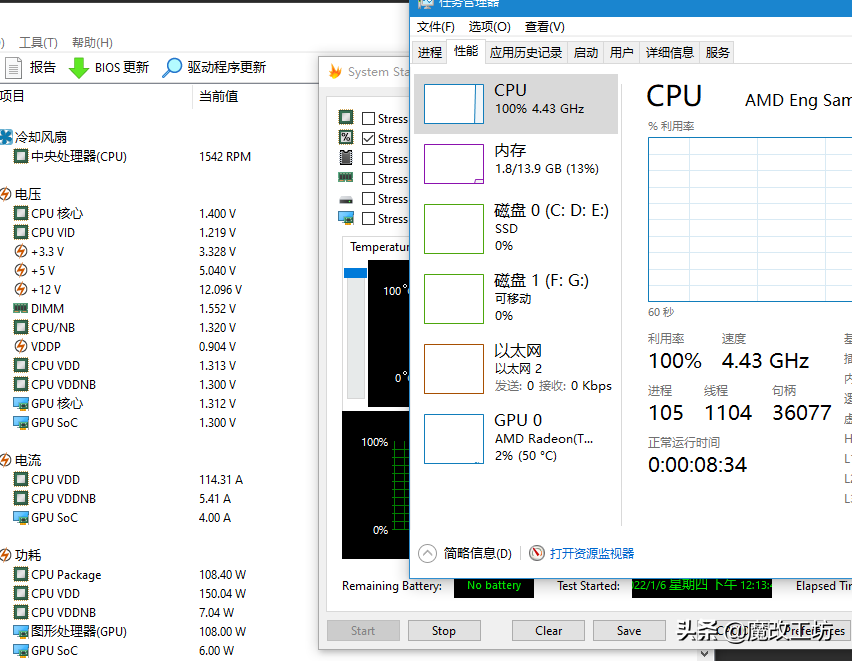This screenshot has width=852, height=661.
Task: Switch to the 应用历史记录 tab
Action: [x=525, y=52]
